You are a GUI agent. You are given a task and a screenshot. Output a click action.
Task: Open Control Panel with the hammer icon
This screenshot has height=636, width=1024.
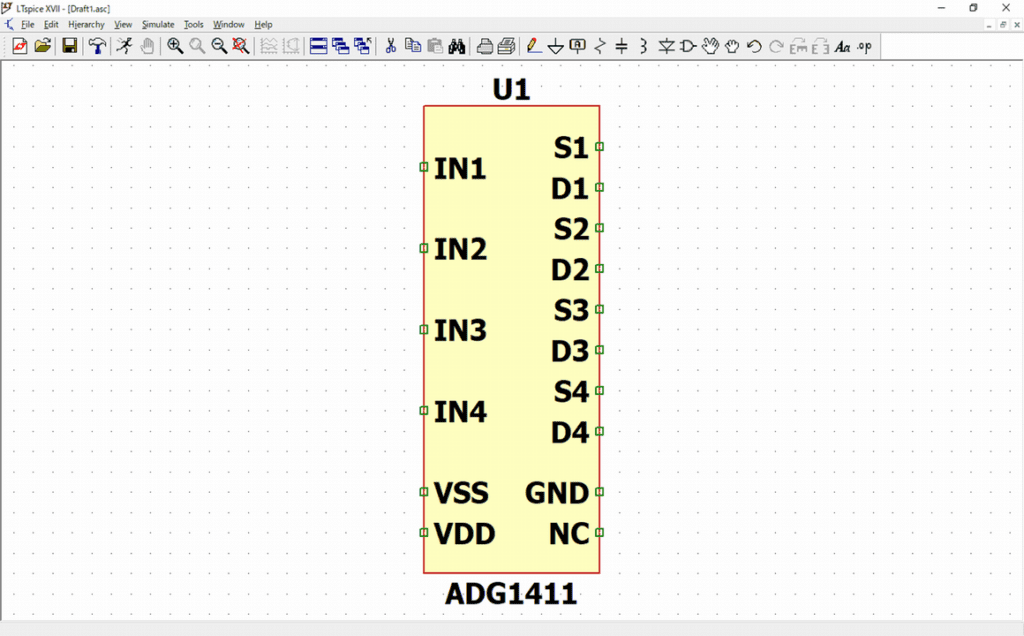97,46
